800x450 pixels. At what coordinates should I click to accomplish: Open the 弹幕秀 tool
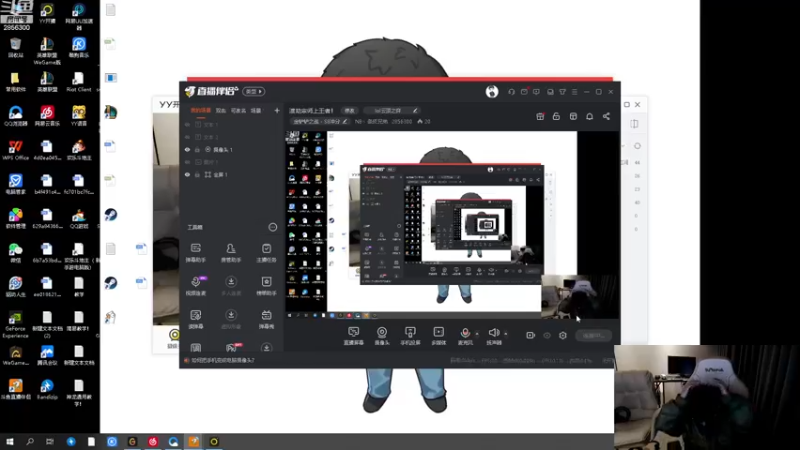coord(266,319)
